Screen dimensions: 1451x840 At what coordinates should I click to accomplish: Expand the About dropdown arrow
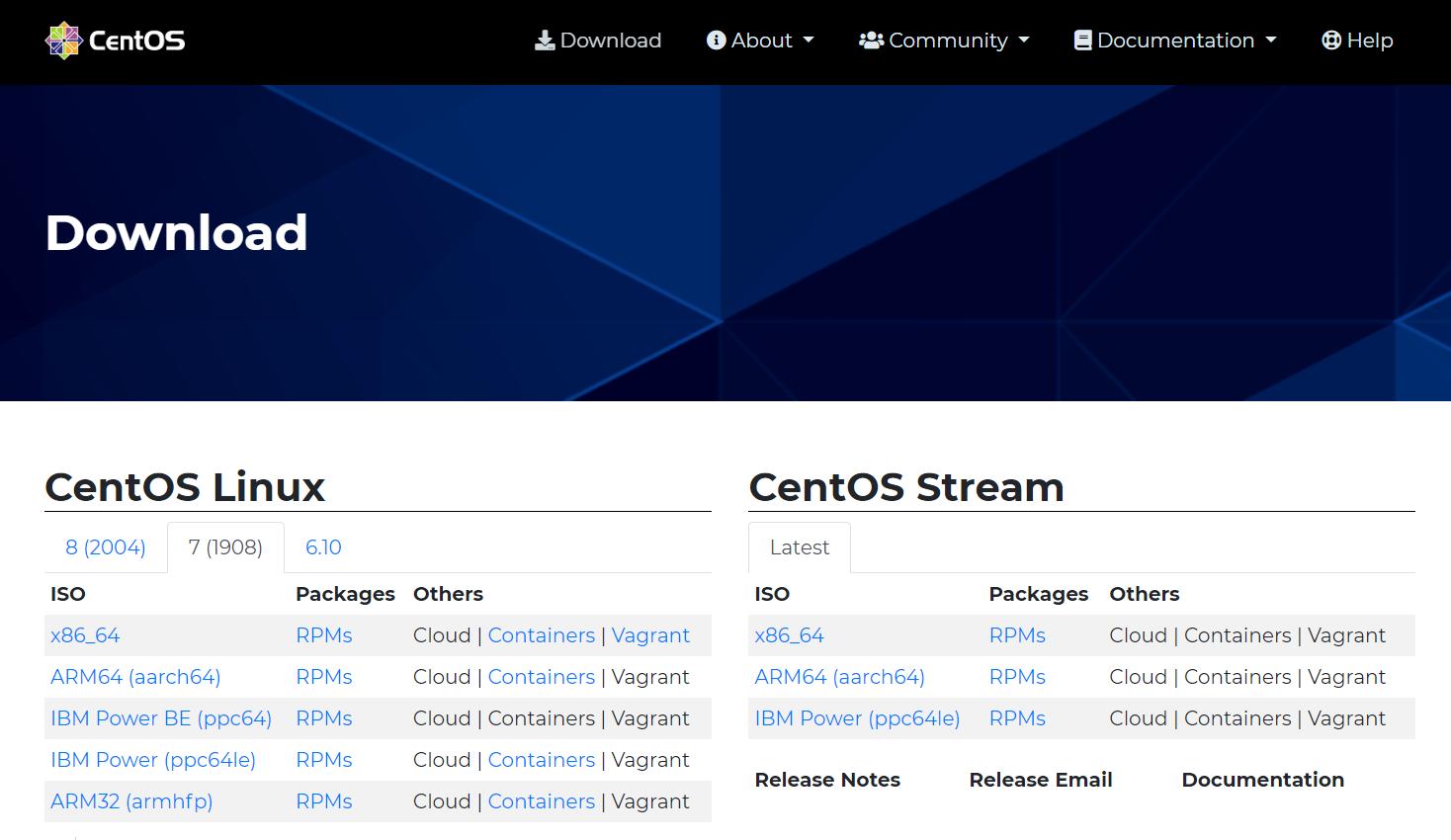809,41
